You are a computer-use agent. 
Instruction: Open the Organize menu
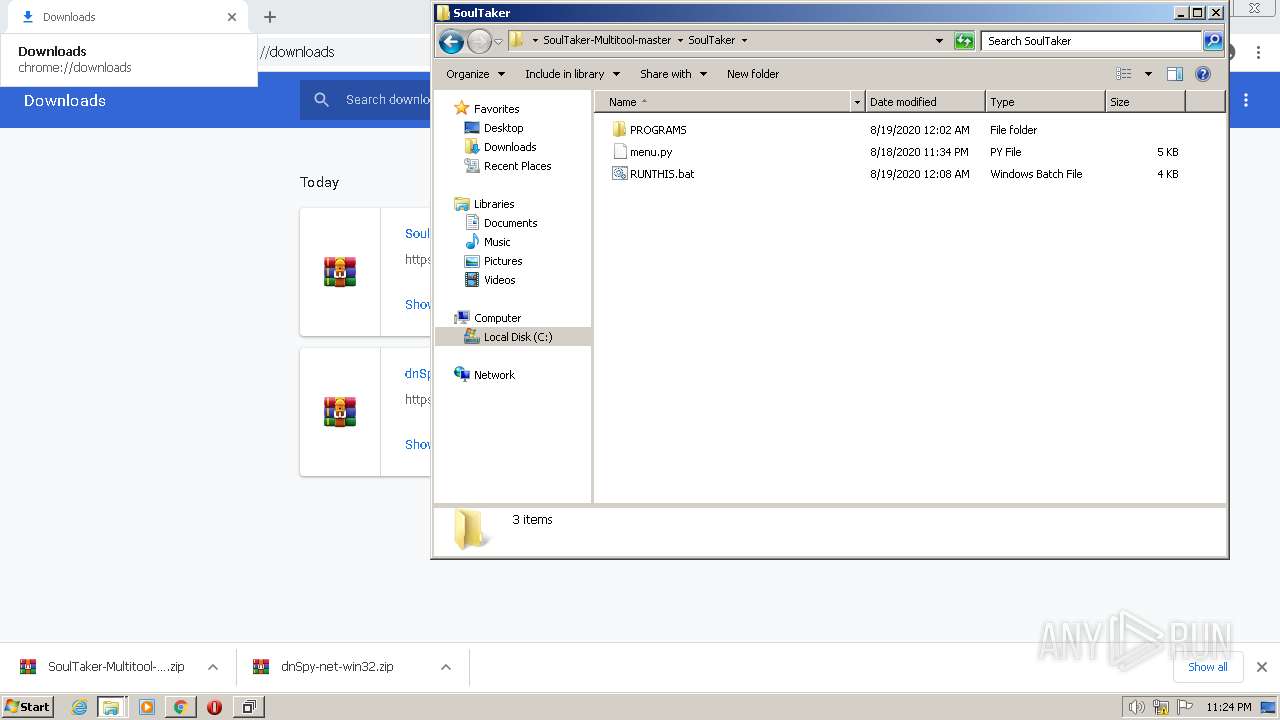[x=475, y=74]
